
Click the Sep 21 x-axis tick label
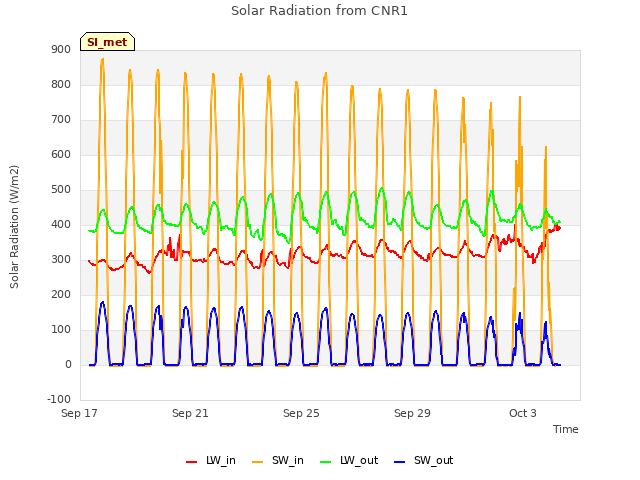click(x=190, y=413)
